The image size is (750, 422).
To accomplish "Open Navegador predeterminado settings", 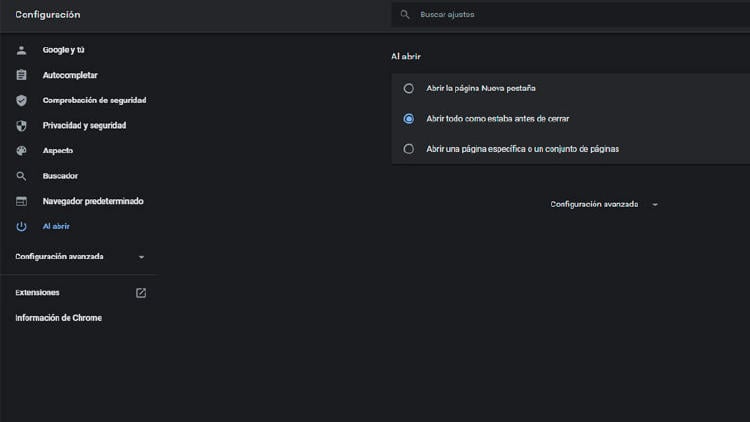I will click(x=93, y=201).
